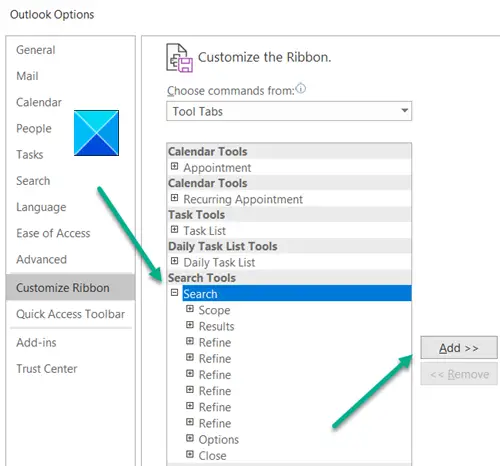Select the People options category

click(34, 129)
